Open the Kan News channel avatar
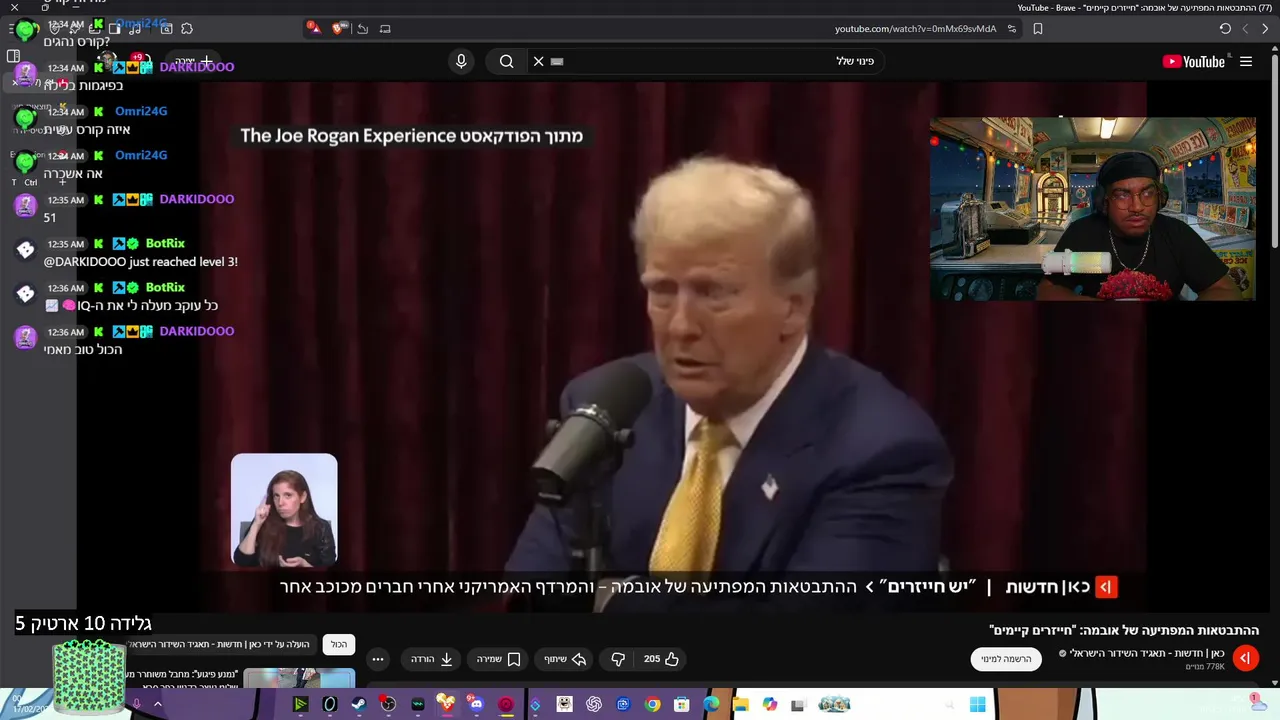This screenshot has width=1280, height=720. pyautogui.click(x=1245, y=658)
